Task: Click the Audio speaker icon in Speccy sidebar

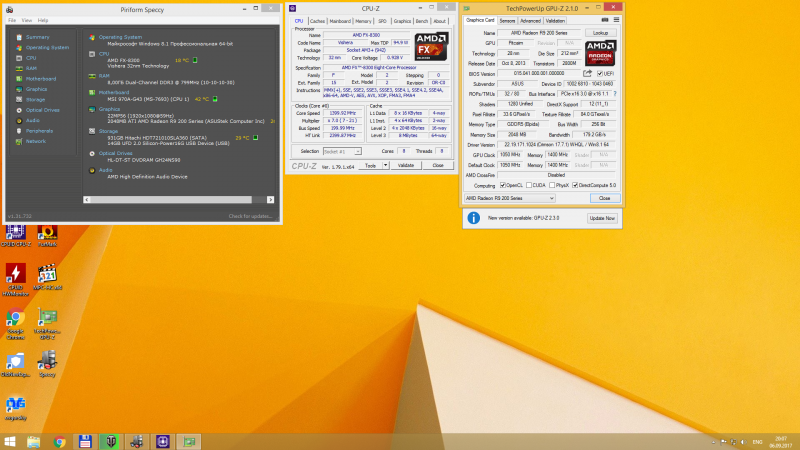Action: (19, 121)
